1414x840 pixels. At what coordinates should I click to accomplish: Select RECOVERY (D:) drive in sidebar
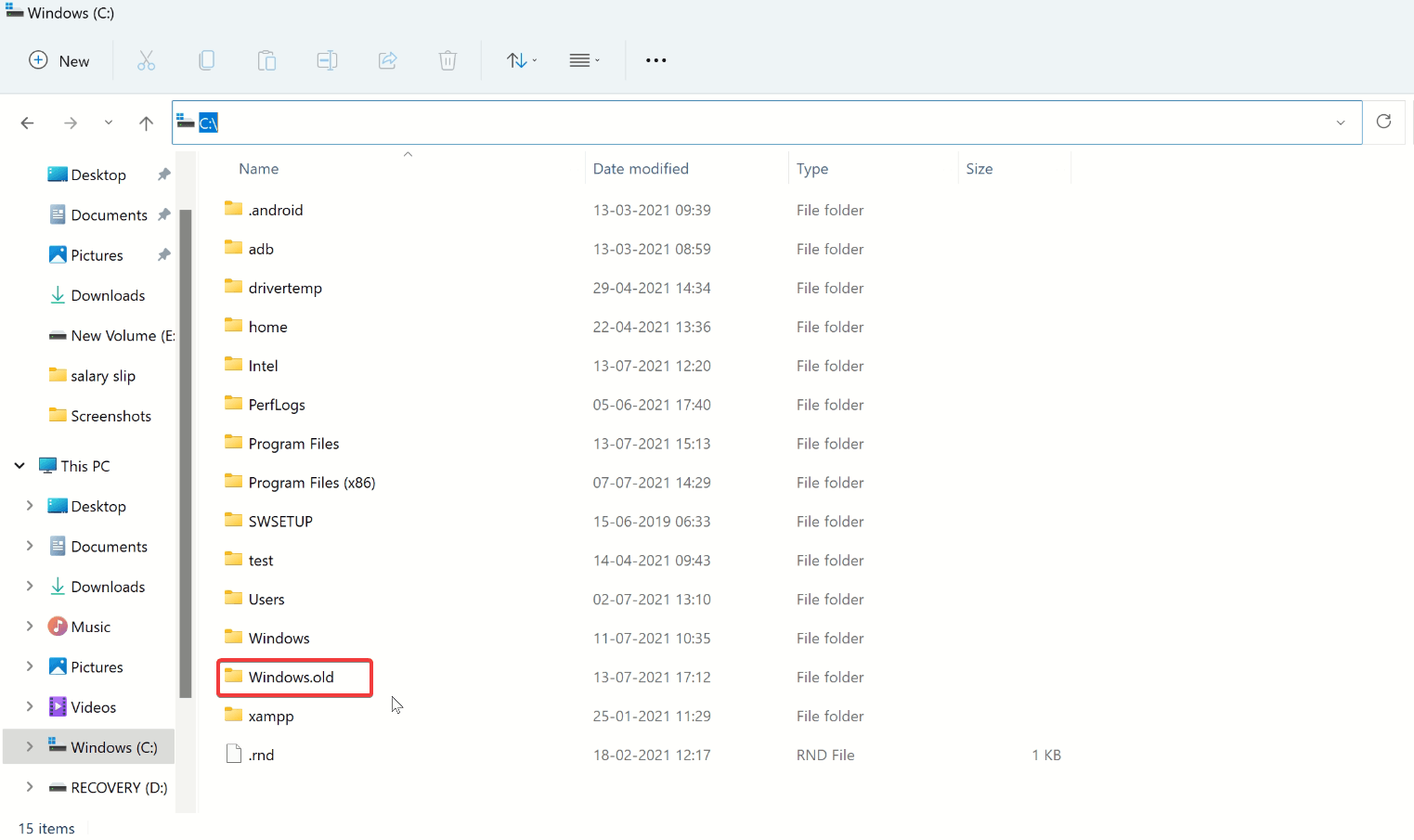click(x=119, y=787)
